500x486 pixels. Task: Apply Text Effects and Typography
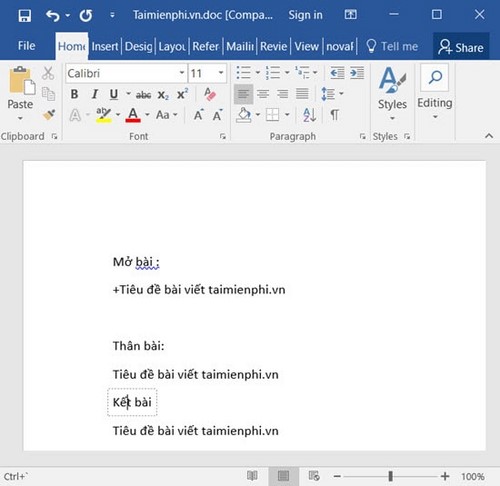pyautogui.click(x=75, y=115)
